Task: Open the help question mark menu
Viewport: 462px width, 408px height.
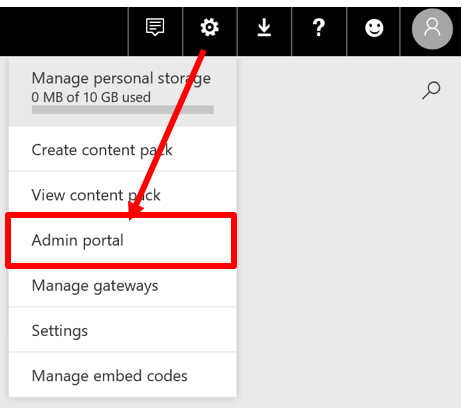Action: tap(319, 27)
